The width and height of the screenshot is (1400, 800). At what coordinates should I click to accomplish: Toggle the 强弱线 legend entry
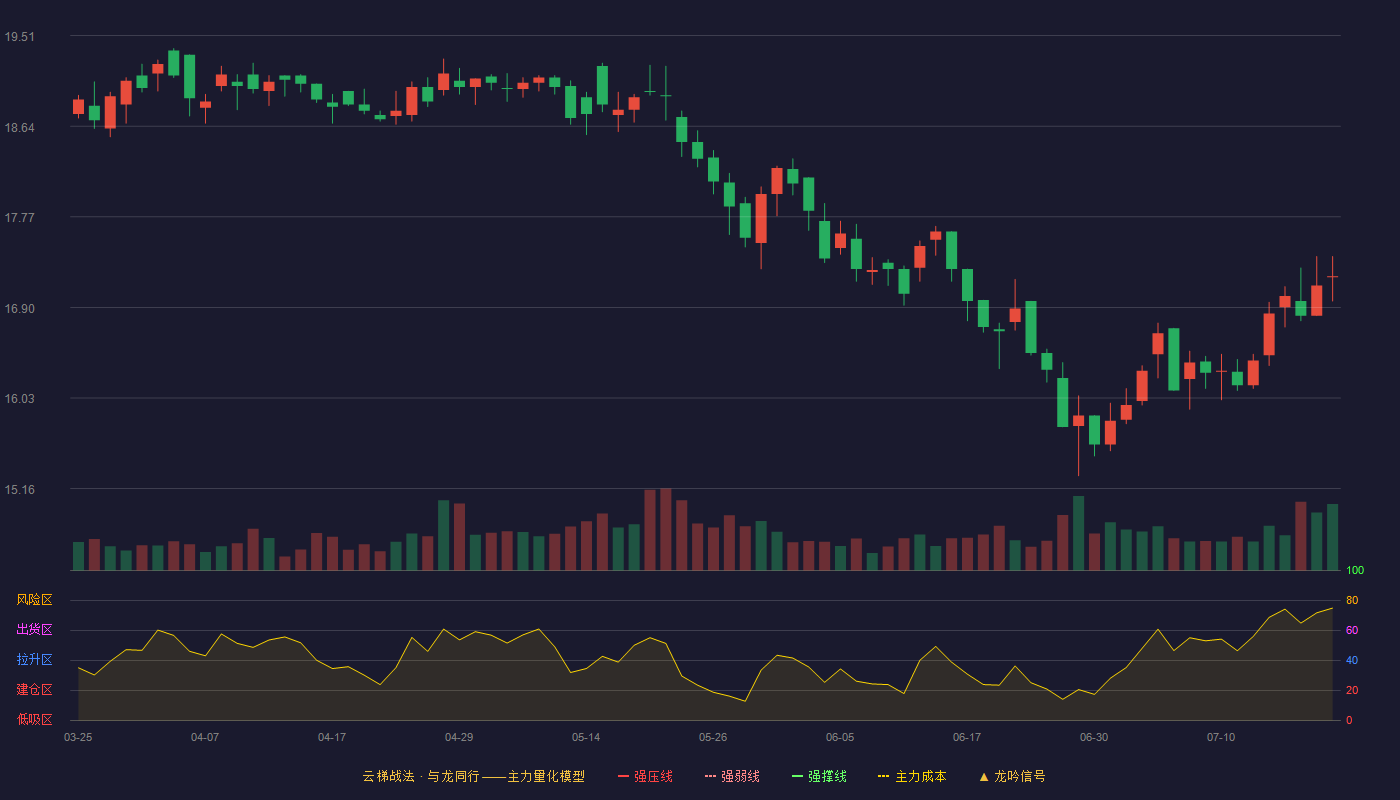click(x=732, y=776)
